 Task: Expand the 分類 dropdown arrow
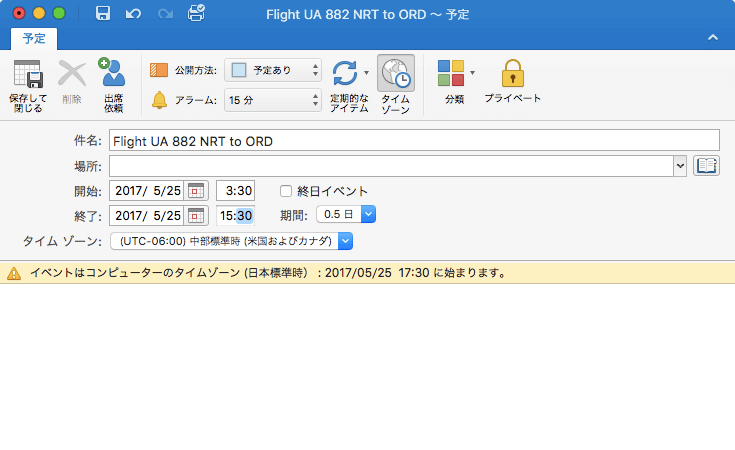pos(472,73)
